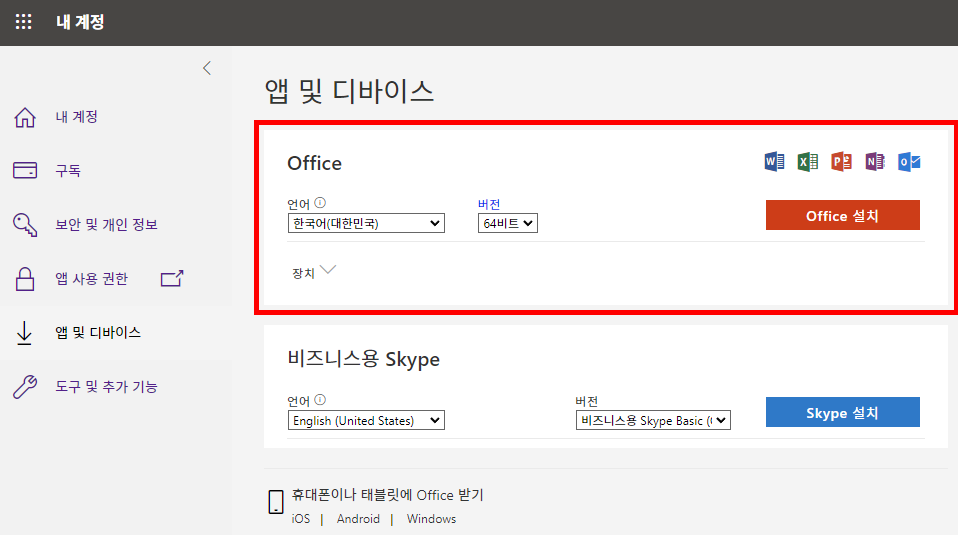Expand the 장치 devices section

click(313, 271)
